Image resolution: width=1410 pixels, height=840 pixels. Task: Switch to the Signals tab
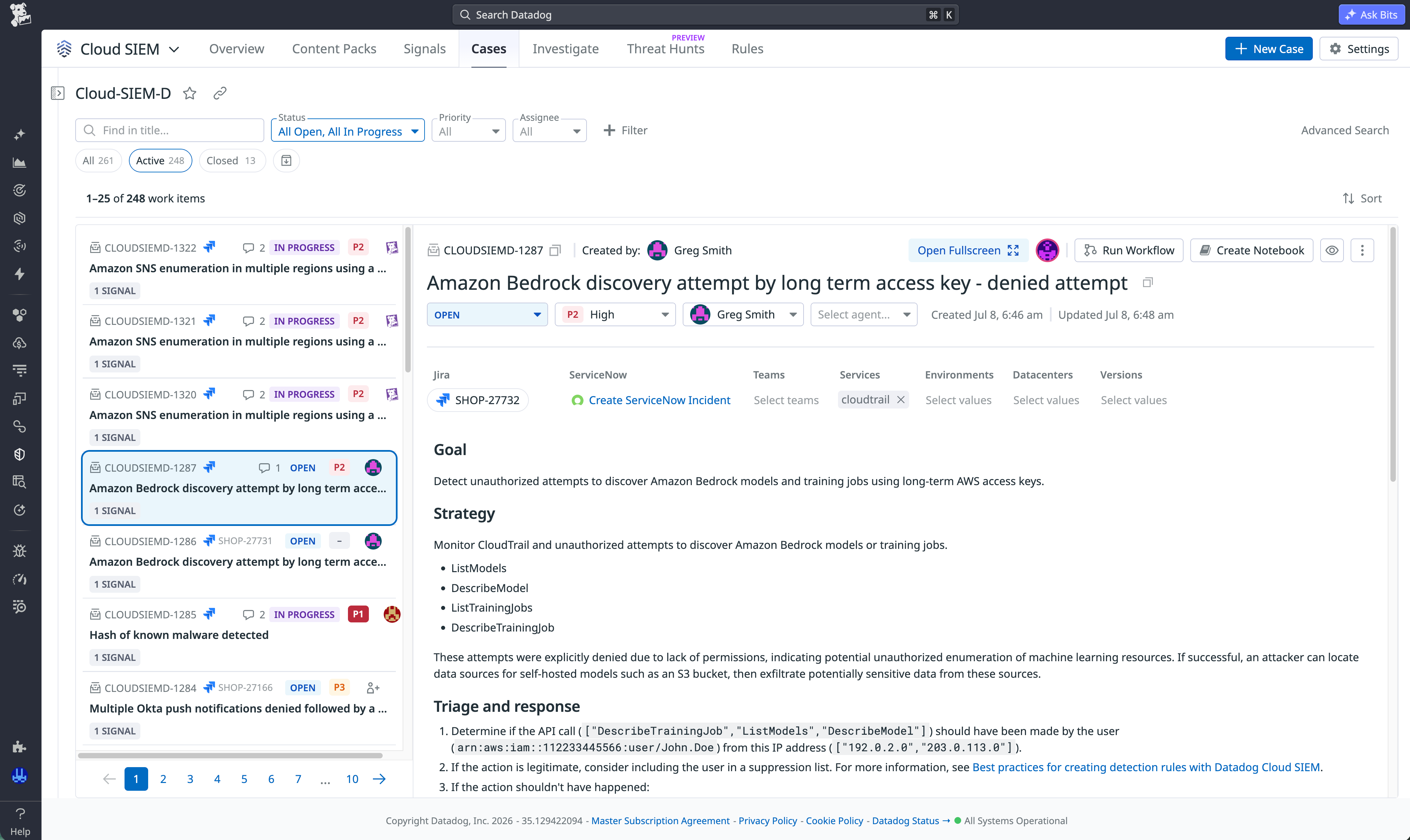tap(425, 49)
